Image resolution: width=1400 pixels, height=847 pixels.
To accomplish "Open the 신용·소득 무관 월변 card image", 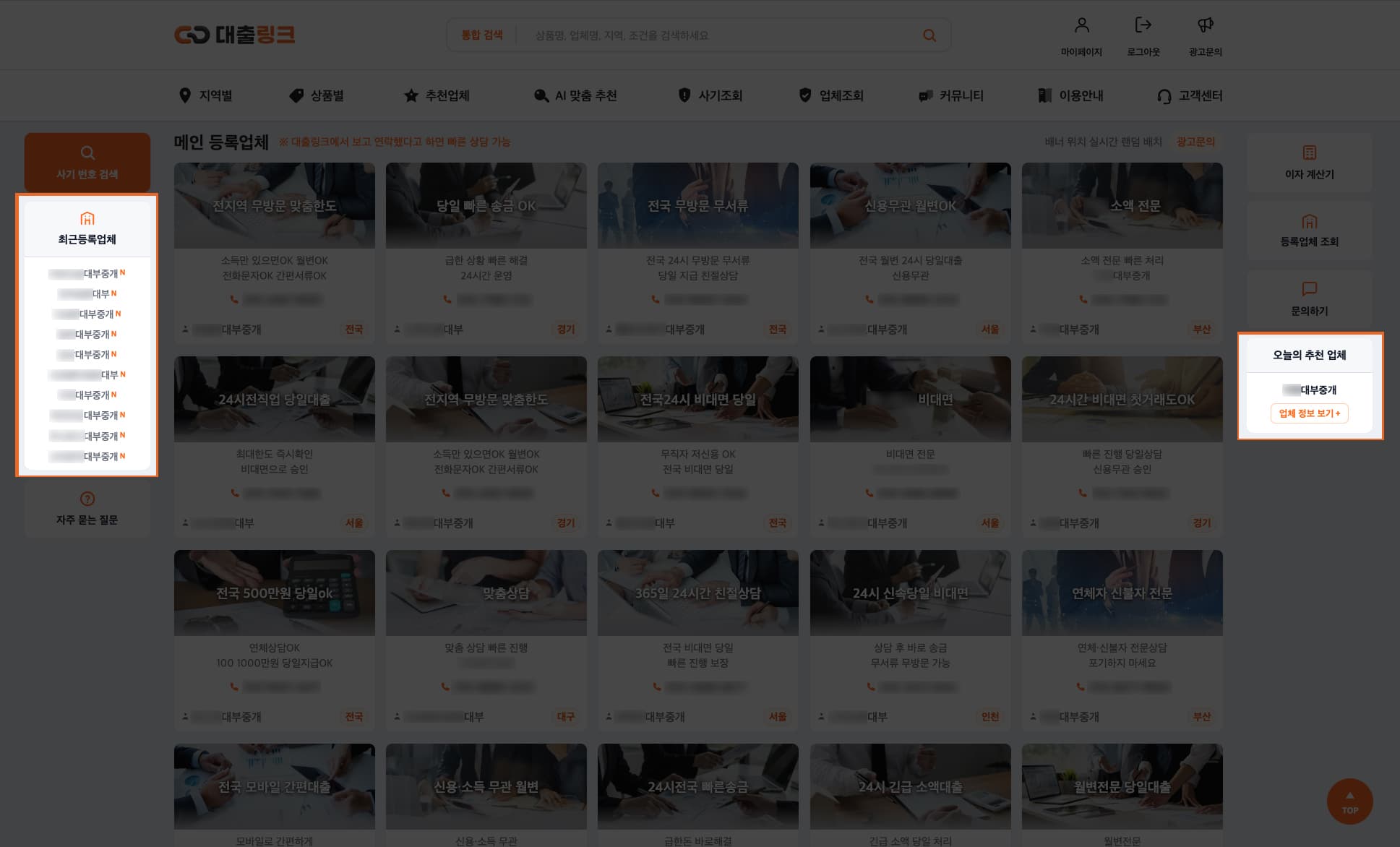I will tap(486, 786).
